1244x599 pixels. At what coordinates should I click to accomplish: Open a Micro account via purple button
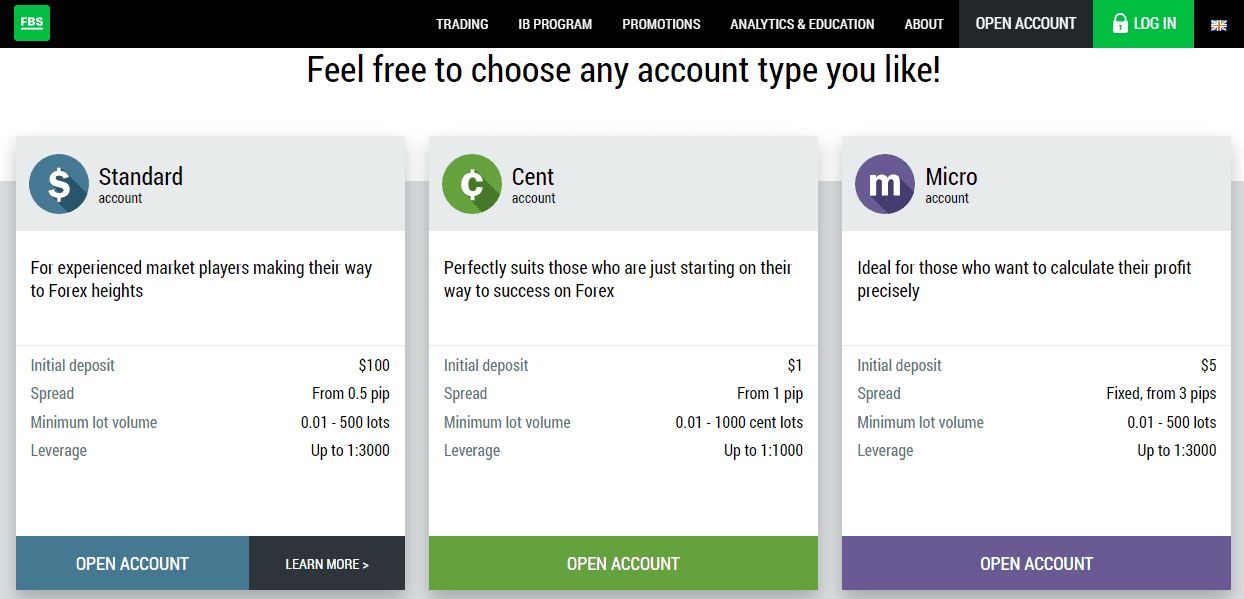coord(1036,564)
